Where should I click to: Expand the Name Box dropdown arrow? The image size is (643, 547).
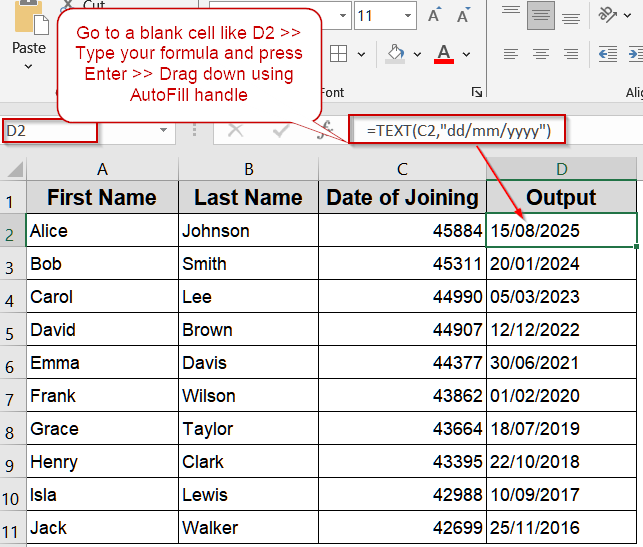pyautogui.click(x=164, y=131)
